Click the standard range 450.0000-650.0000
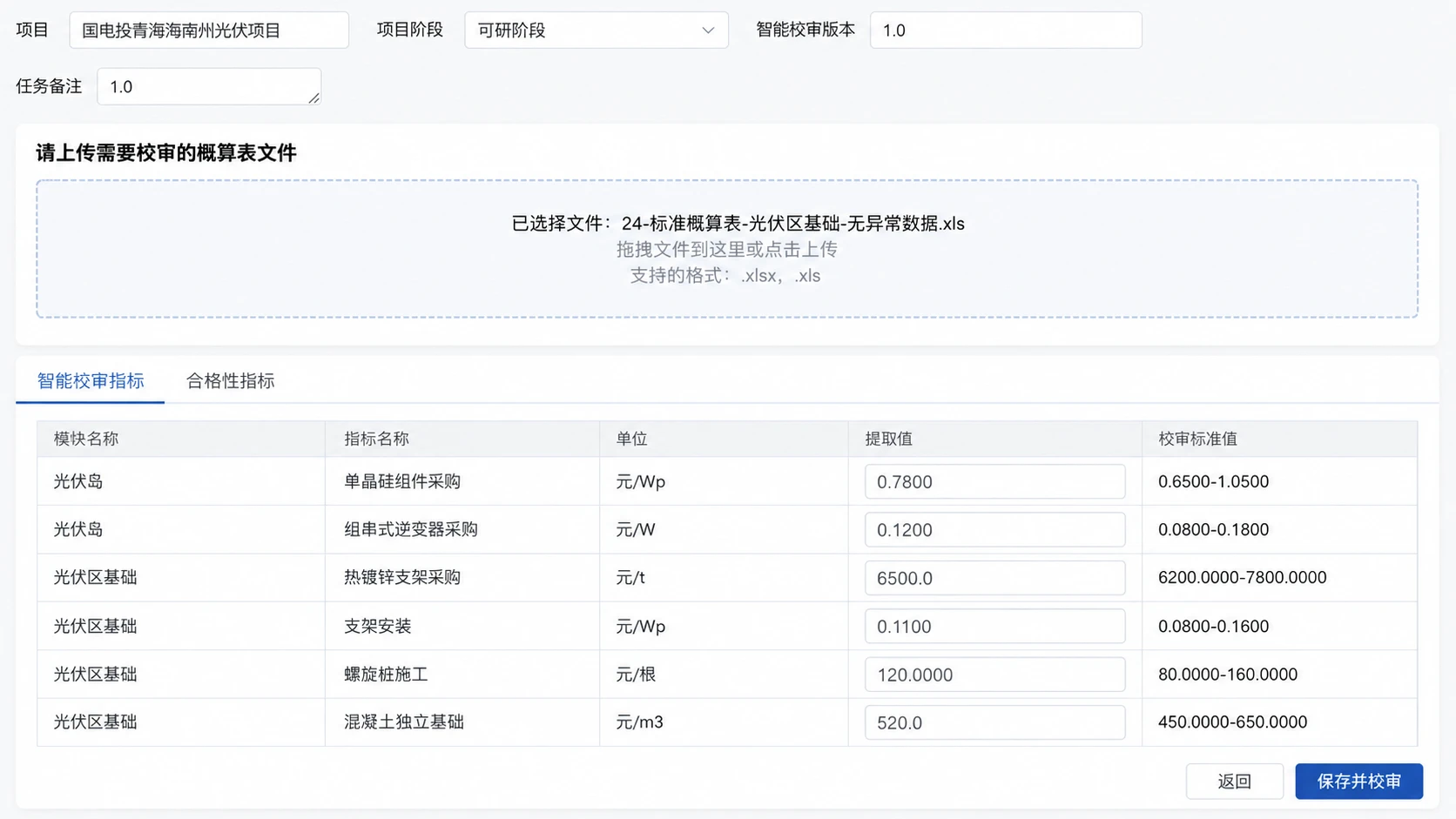Viewport: 1456px width, 819px height. coord(1232,722)
